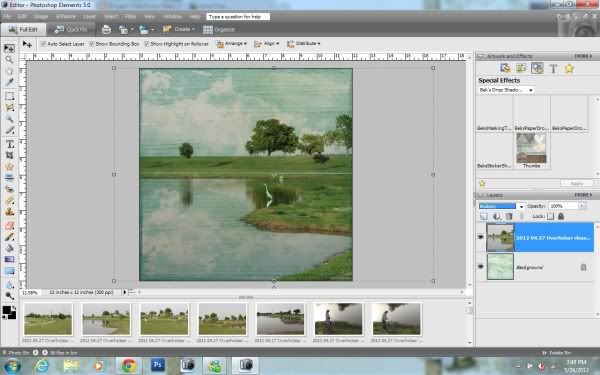The height and width of the screenshot is (375, 600).
Task: Select the Type tool in toolbox
Action: click(9, 144)
